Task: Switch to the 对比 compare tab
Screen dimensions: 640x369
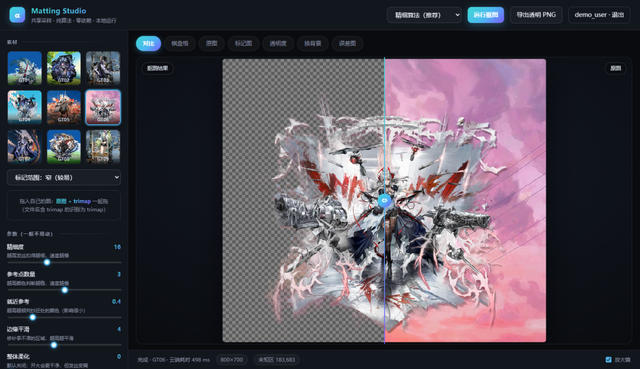Action: click(x=148, y=44)
